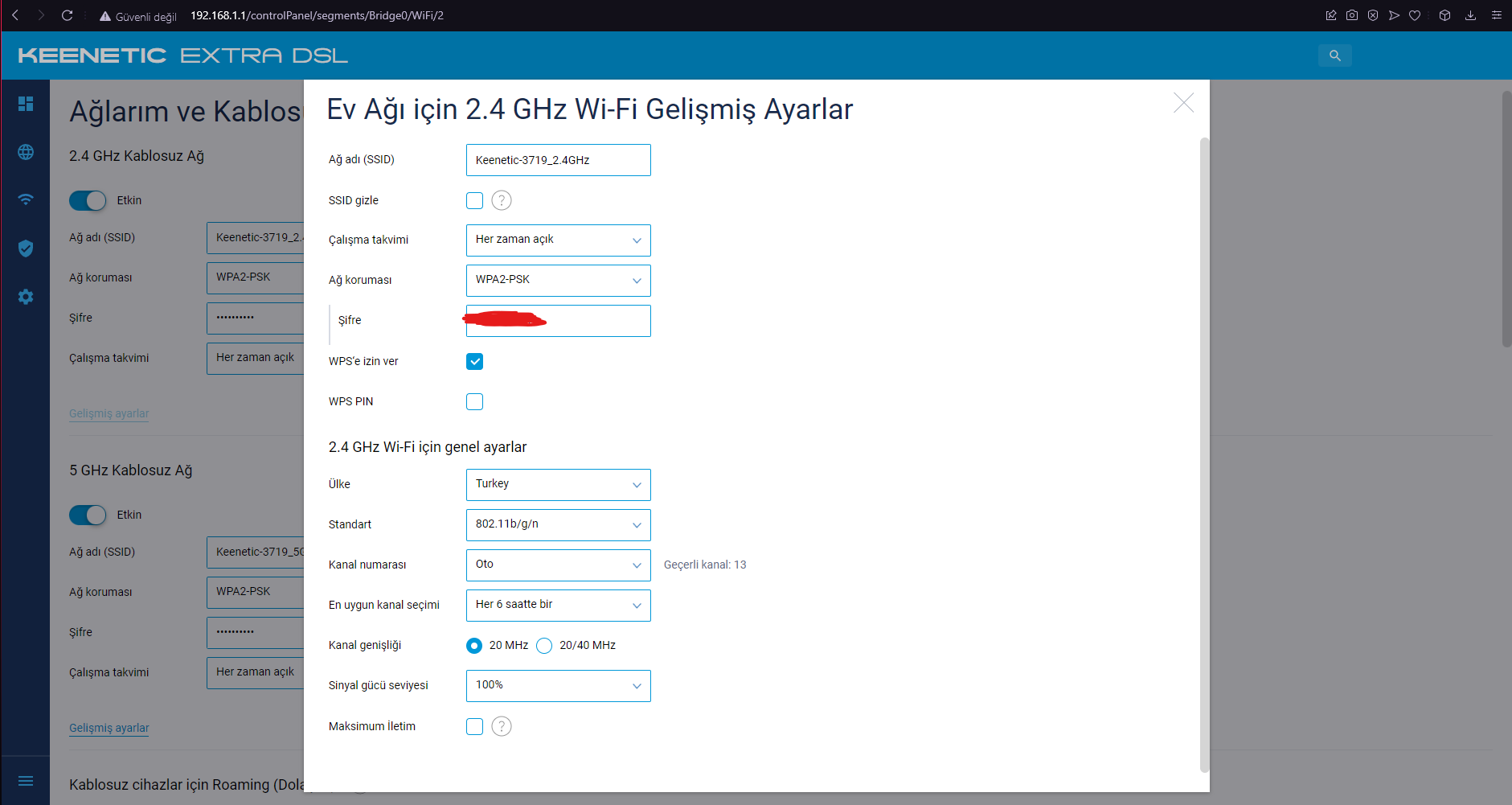The height and width of the screenshot is (805, 1512).
Task: Open the dashboard icon in the left sidebar
Action: click(26, 104)
